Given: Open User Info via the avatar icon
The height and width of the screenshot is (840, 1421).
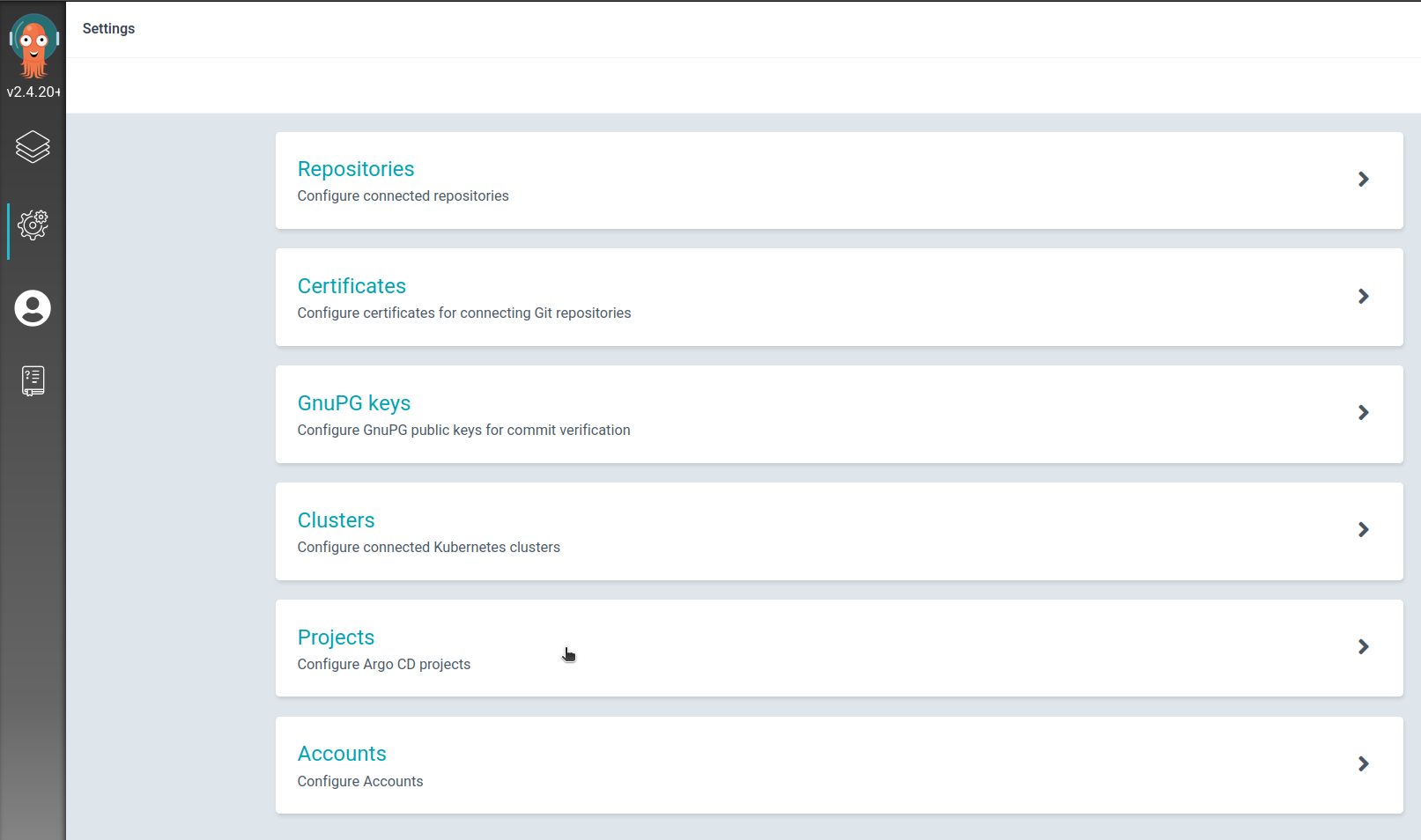Looking at the screenshot, I should [x=33, y=308].
